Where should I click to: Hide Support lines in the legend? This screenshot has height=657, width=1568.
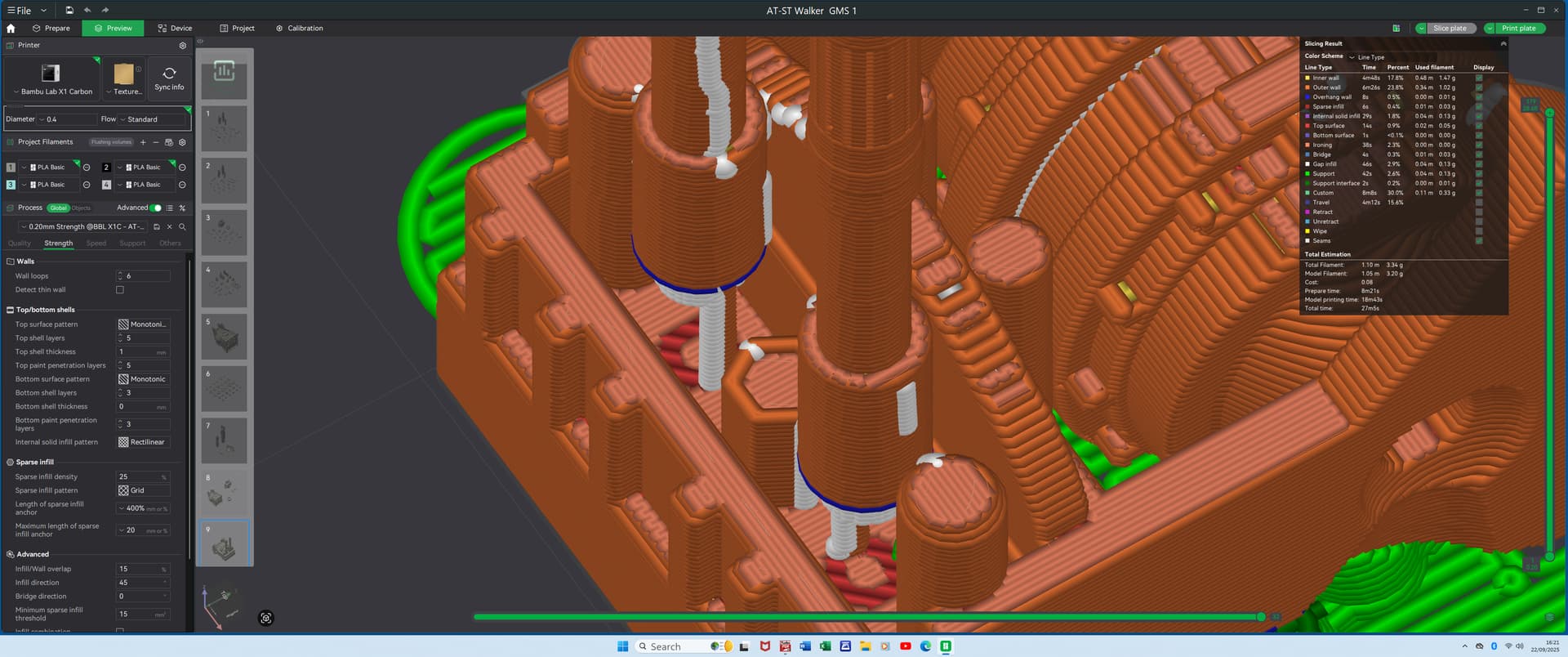(1479, 174)
